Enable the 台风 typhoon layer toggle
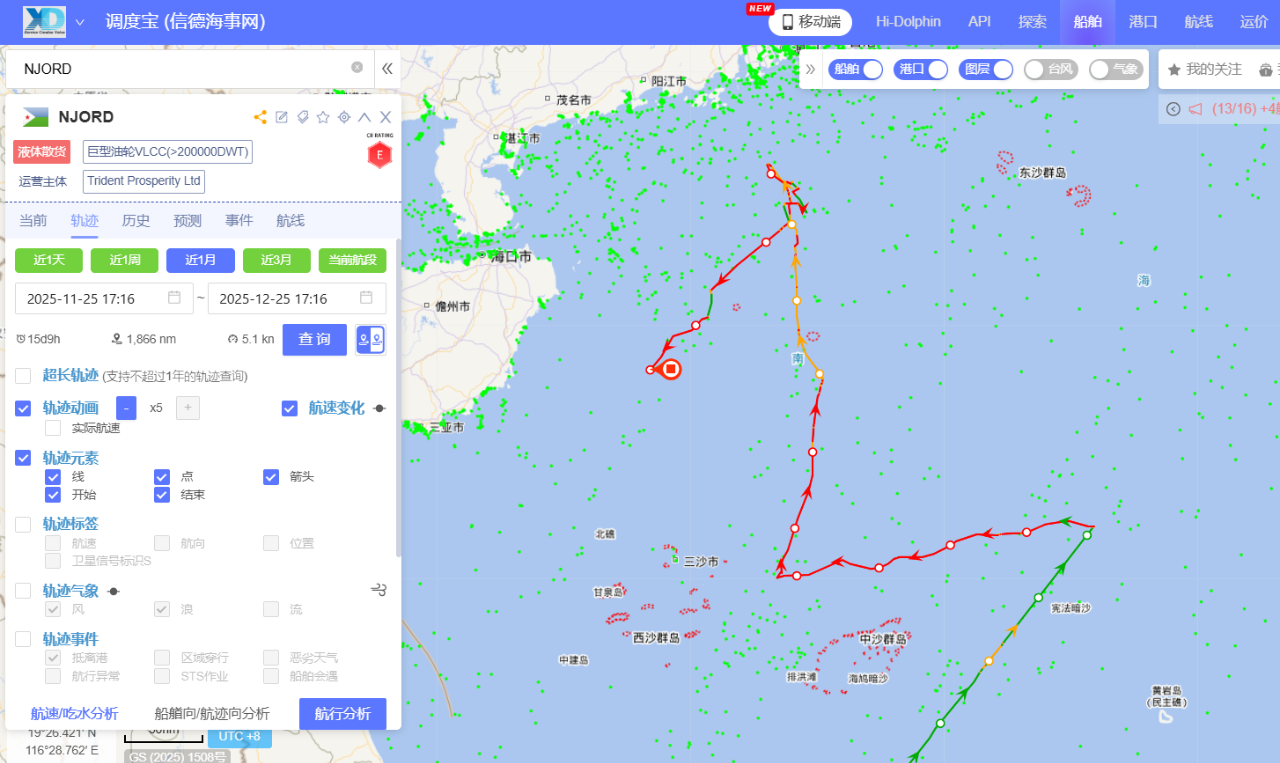Image resolution: width=1280 pixels, height=763 pixels. (1050, 69)
